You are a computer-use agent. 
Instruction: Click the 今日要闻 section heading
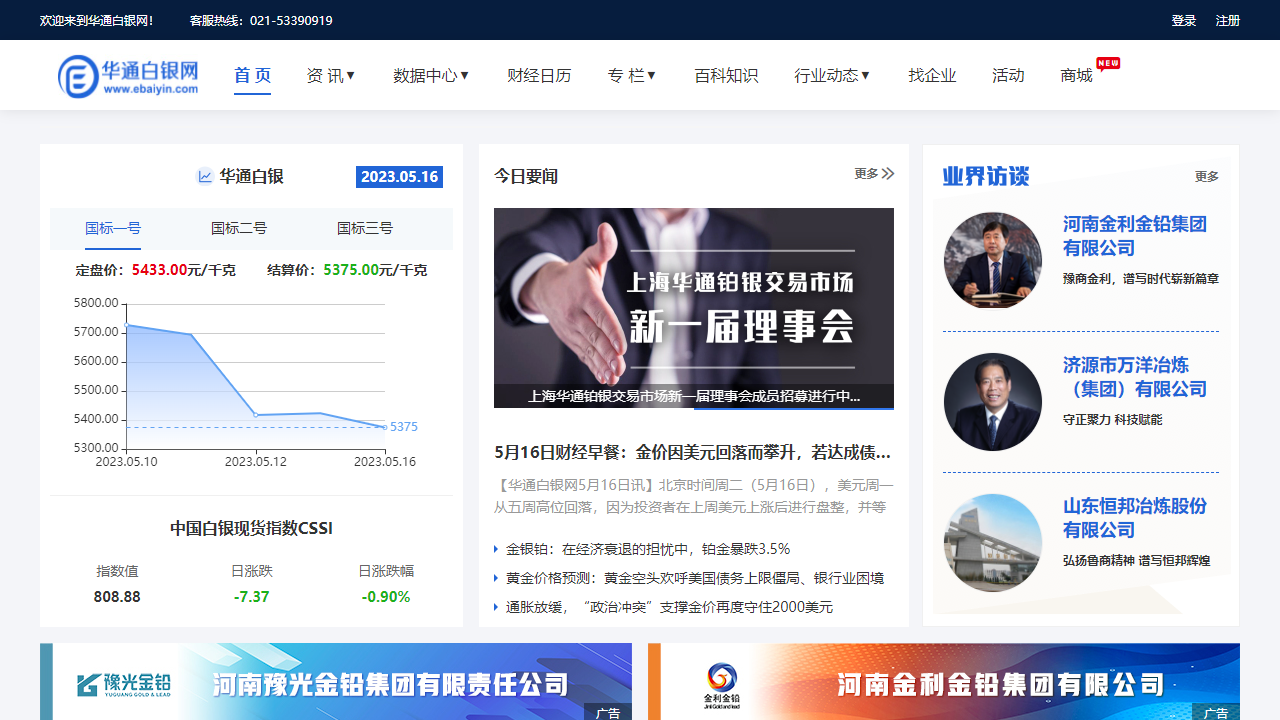(x=526, y=176)
